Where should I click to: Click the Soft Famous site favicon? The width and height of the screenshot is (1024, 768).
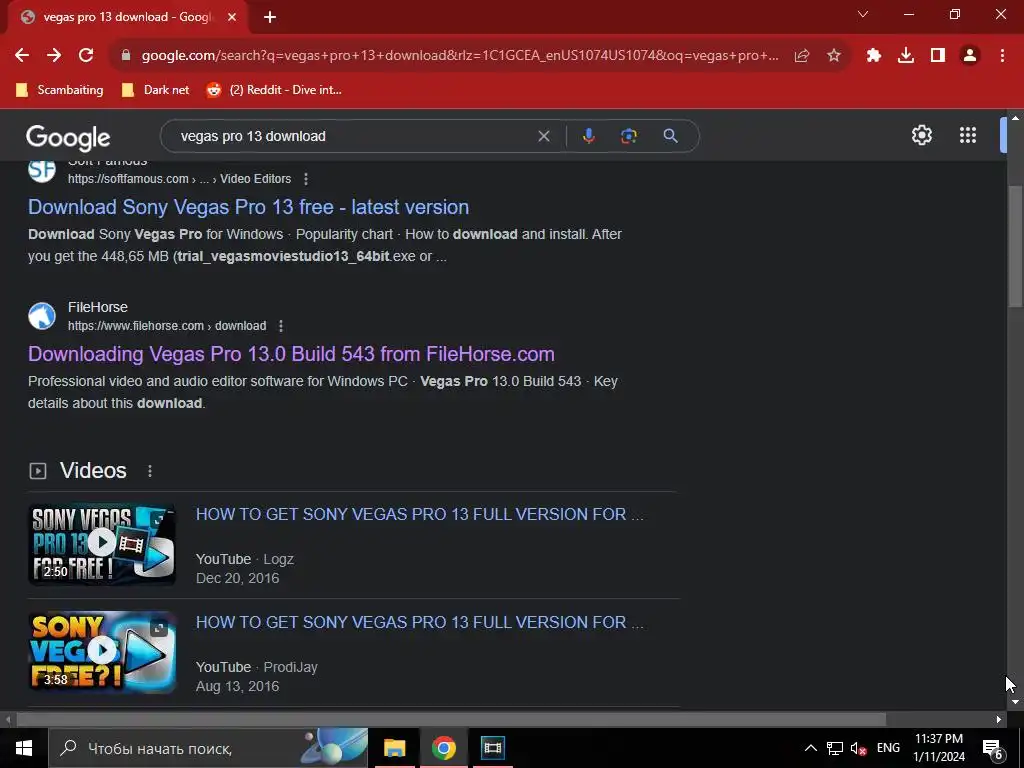42,171
